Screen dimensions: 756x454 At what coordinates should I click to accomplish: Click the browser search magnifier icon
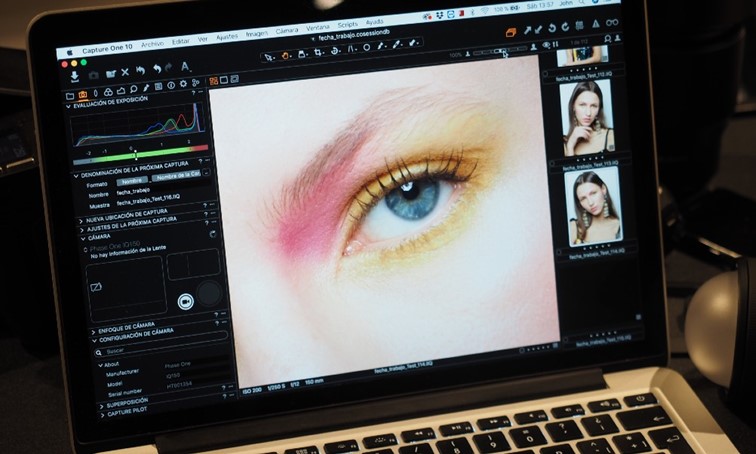(x=608, y=38)
